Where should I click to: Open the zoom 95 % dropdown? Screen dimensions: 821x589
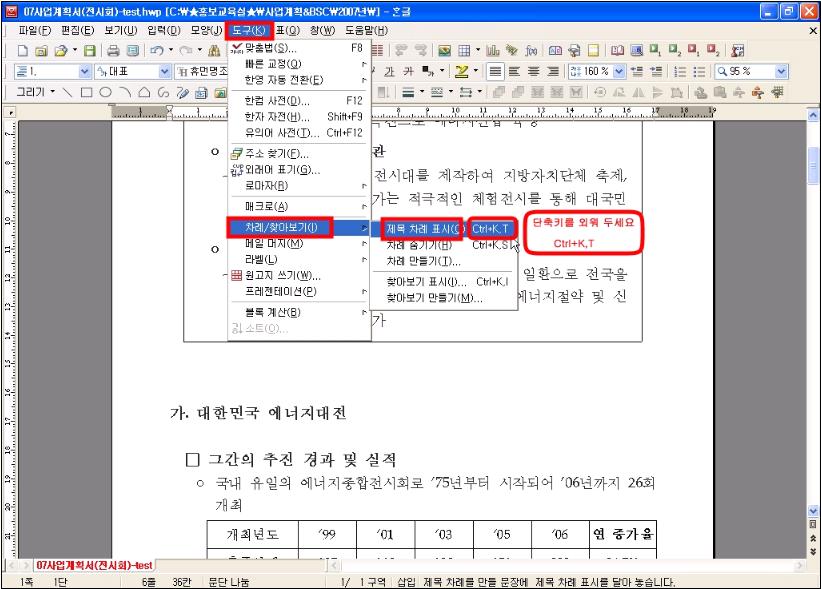781,71
